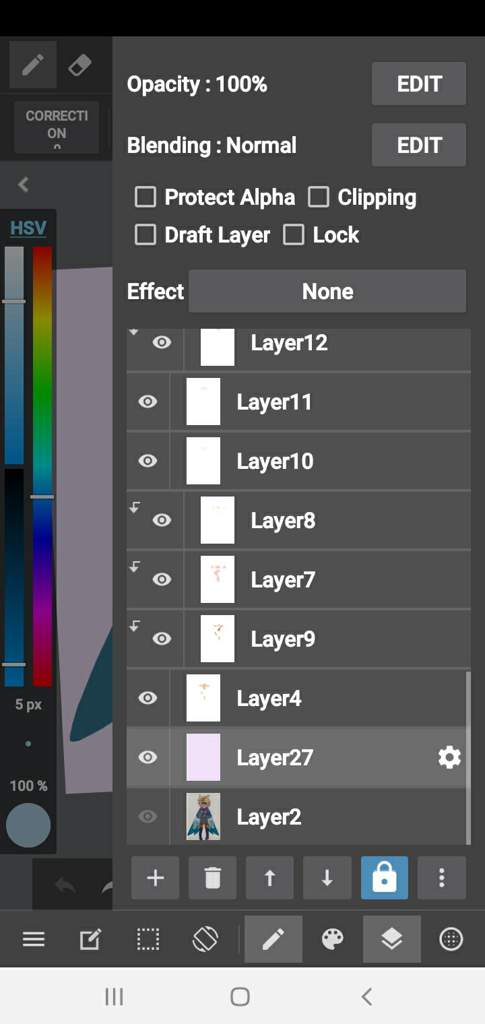Open Layer27 settings gear
This screenshot has height=1024, width=485.
(449, 758)
